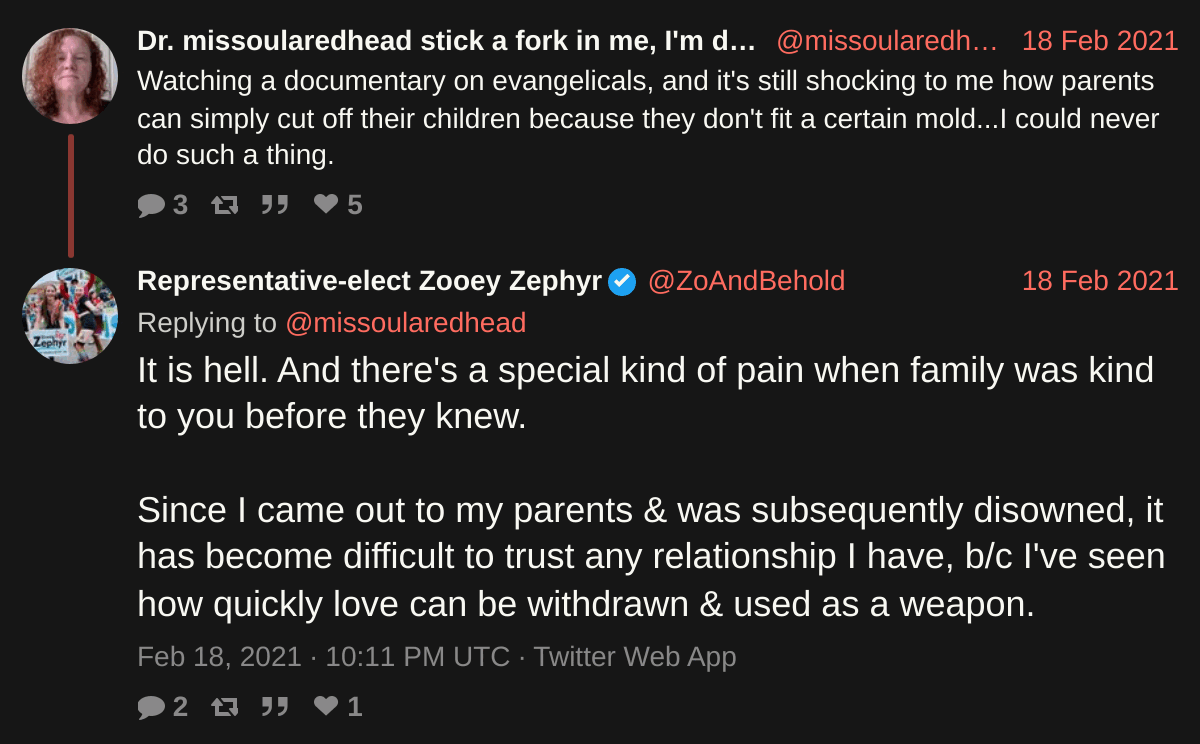
Task: Click the documentary on evangelicals tweet text
Action: point(647,118)
